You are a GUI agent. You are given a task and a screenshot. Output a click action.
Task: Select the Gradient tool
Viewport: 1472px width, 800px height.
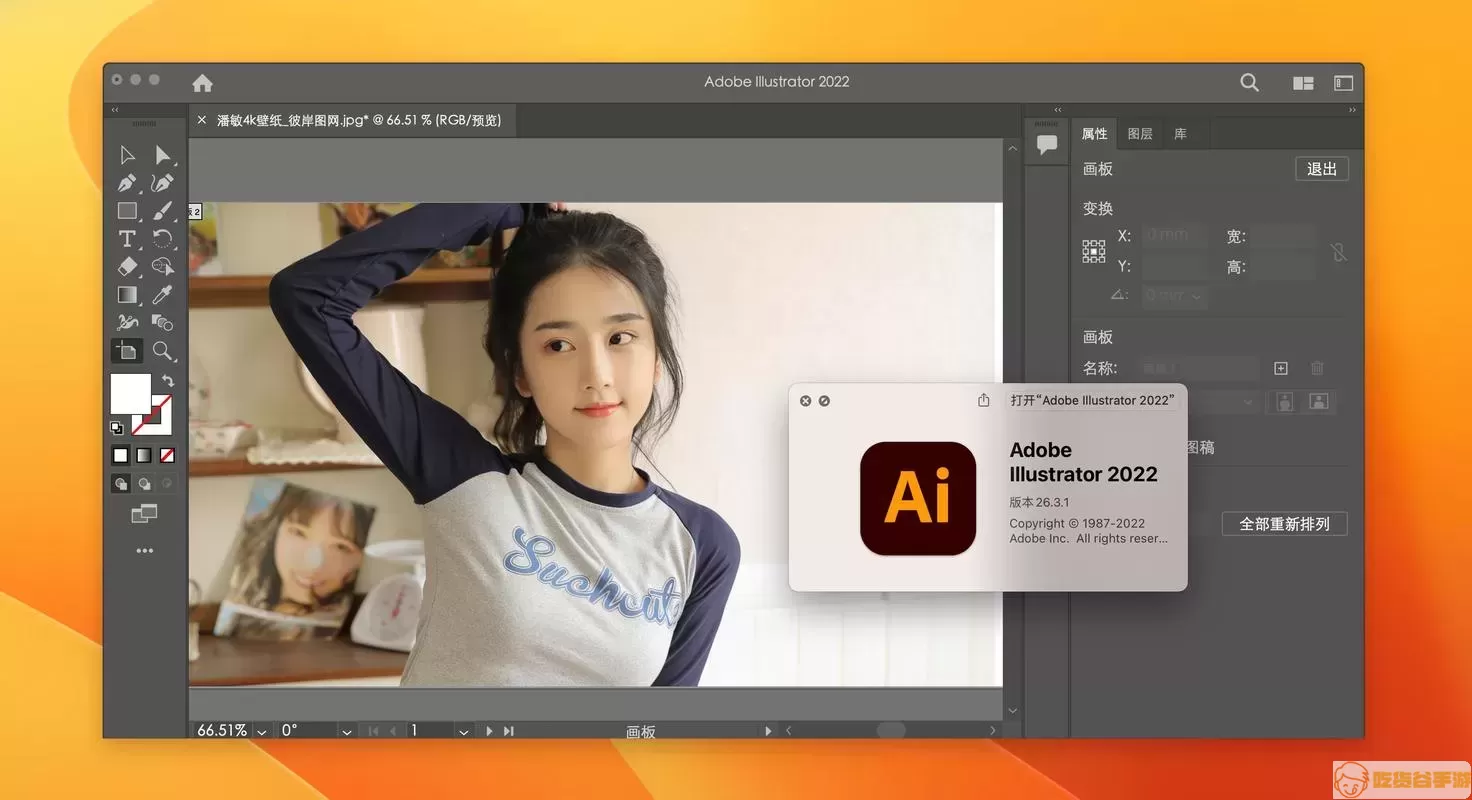pyautogui.click(x=127, y=295)
